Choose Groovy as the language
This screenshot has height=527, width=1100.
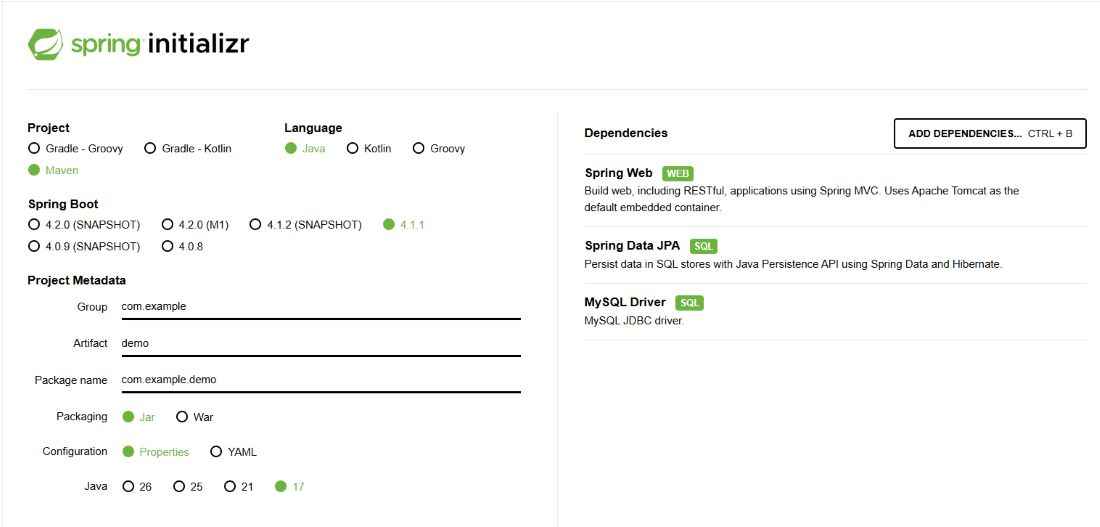pos(439,149)
